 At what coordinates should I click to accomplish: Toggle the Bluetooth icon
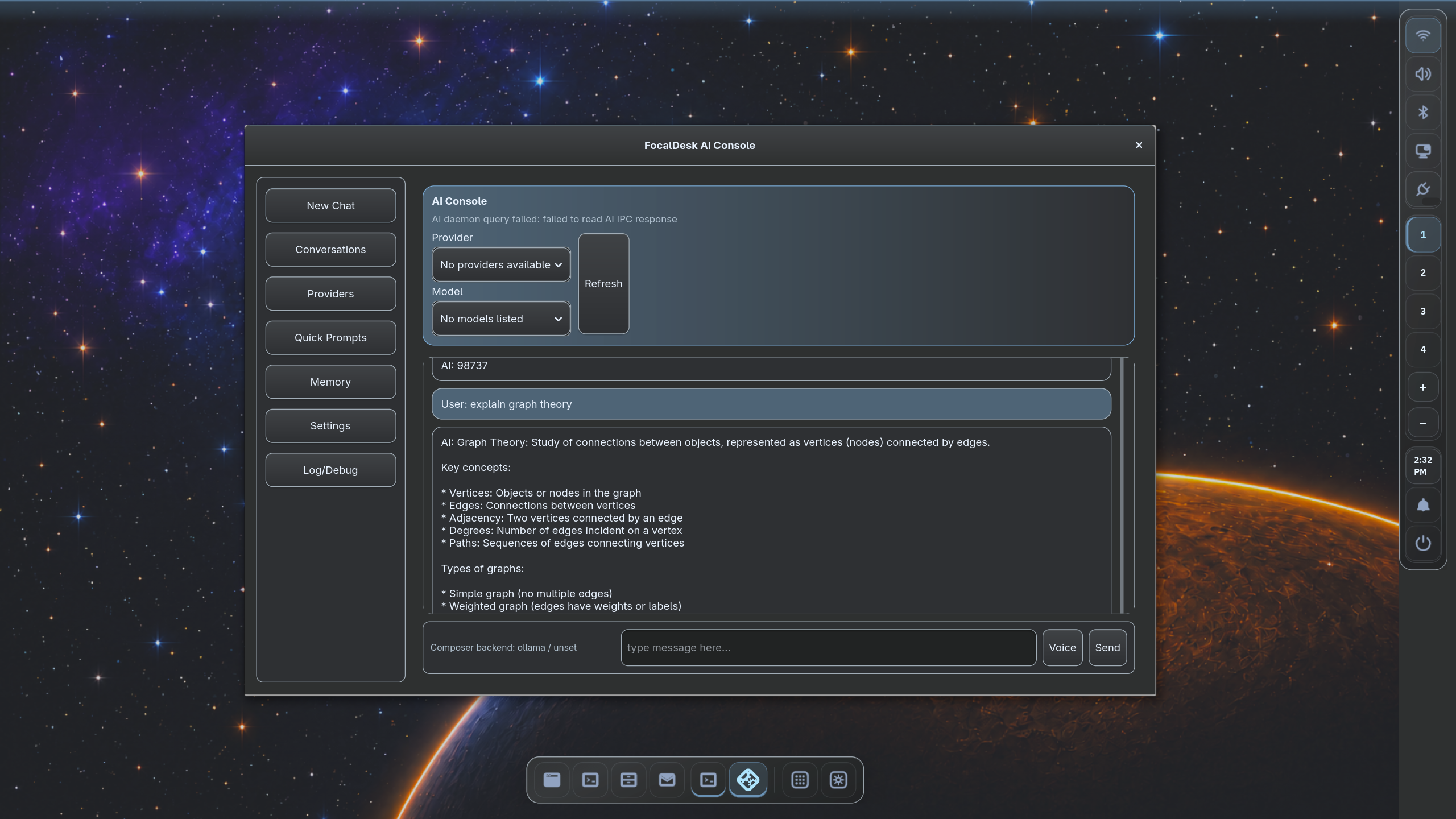1423,113
